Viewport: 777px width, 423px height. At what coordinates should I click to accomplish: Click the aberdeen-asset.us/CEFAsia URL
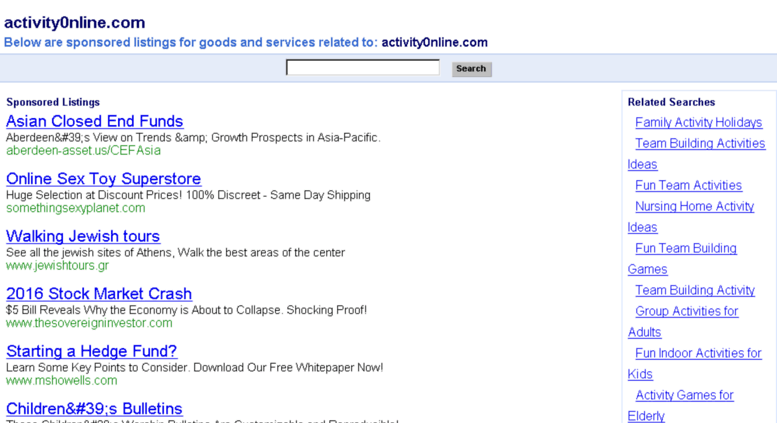point(83,151)
